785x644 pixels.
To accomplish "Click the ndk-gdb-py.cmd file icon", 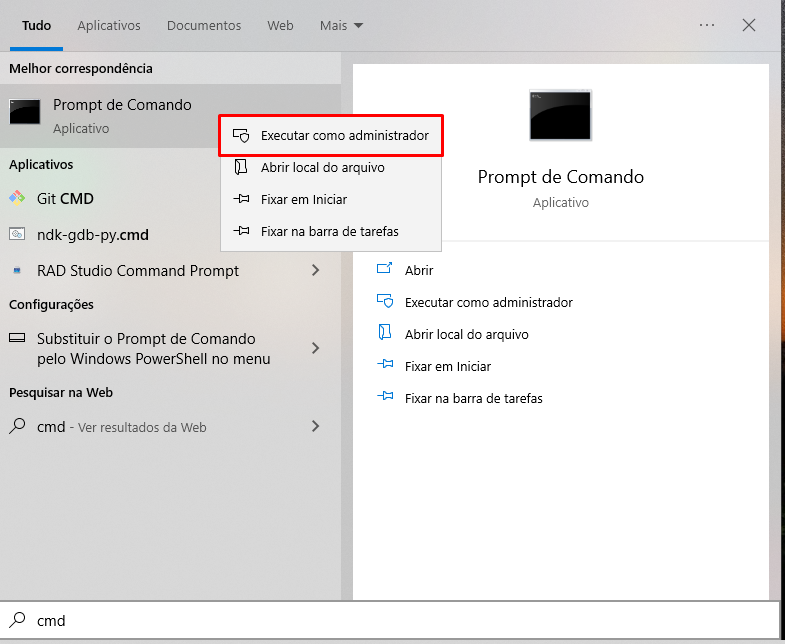I will (x=17, y=234).
